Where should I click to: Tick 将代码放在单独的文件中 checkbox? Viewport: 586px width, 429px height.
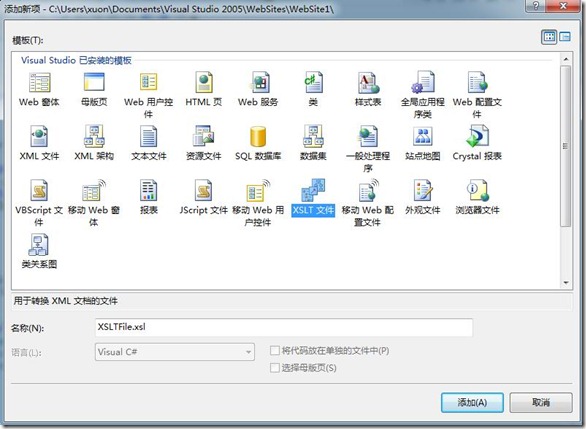click(275, 351)
